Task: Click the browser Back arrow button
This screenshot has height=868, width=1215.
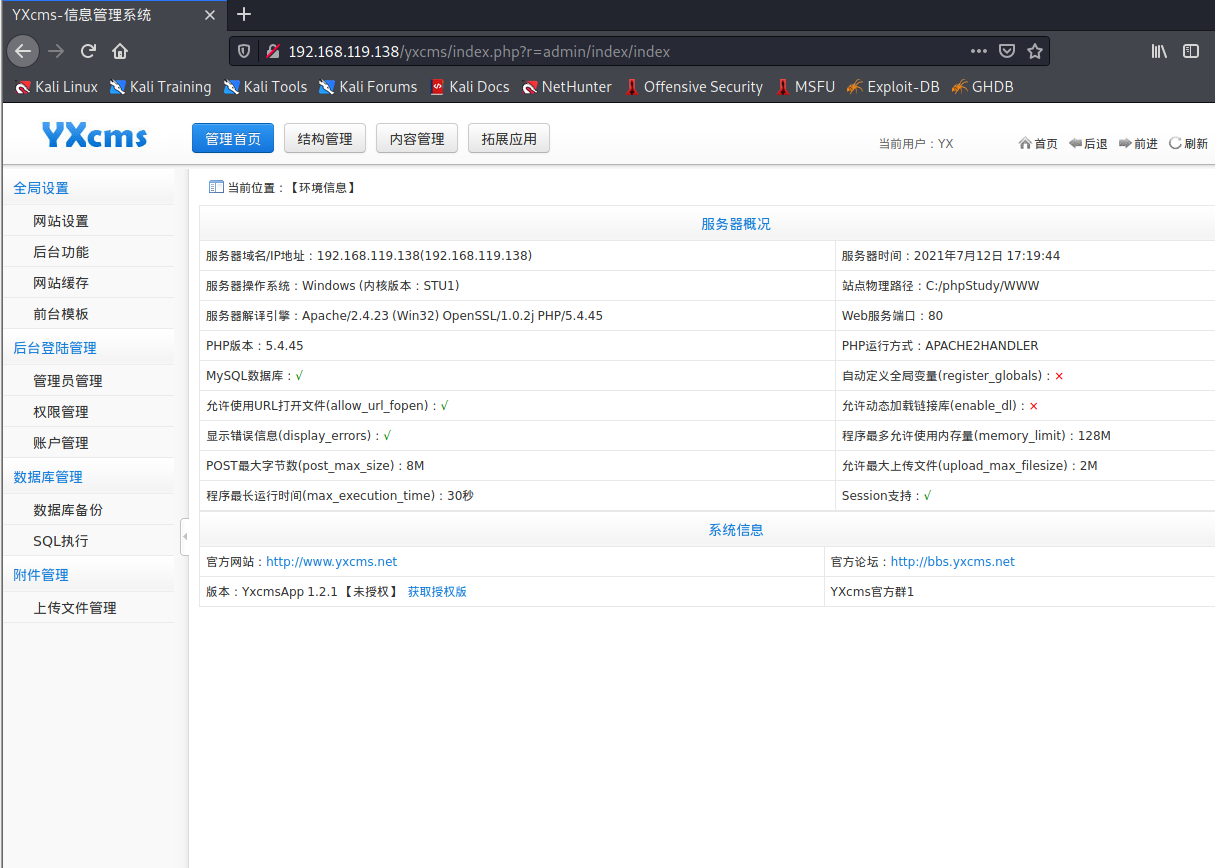Action: pyautogui.click(x=24, y=51)
